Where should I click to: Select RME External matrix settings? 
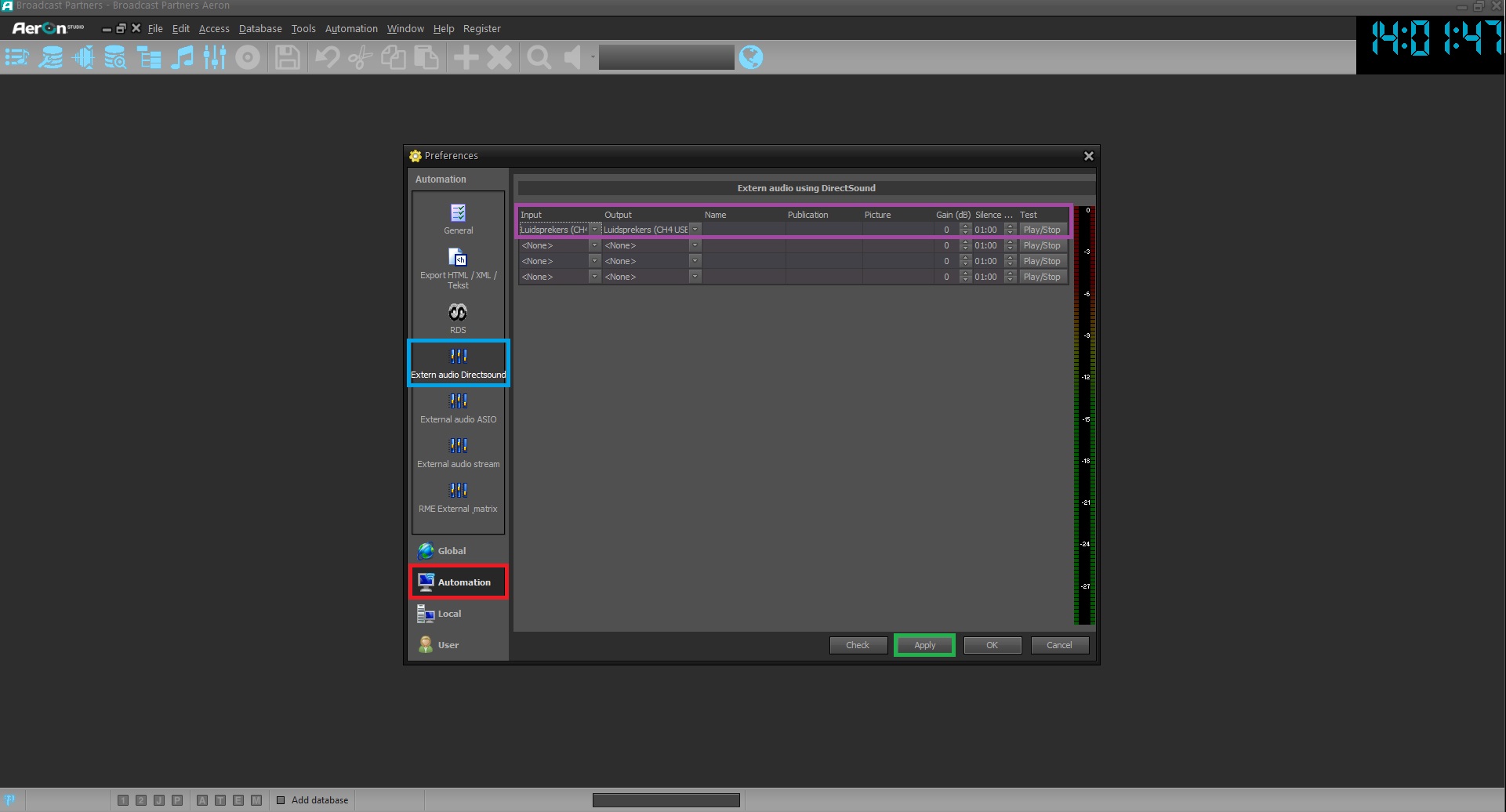click(x=458, y=498)
